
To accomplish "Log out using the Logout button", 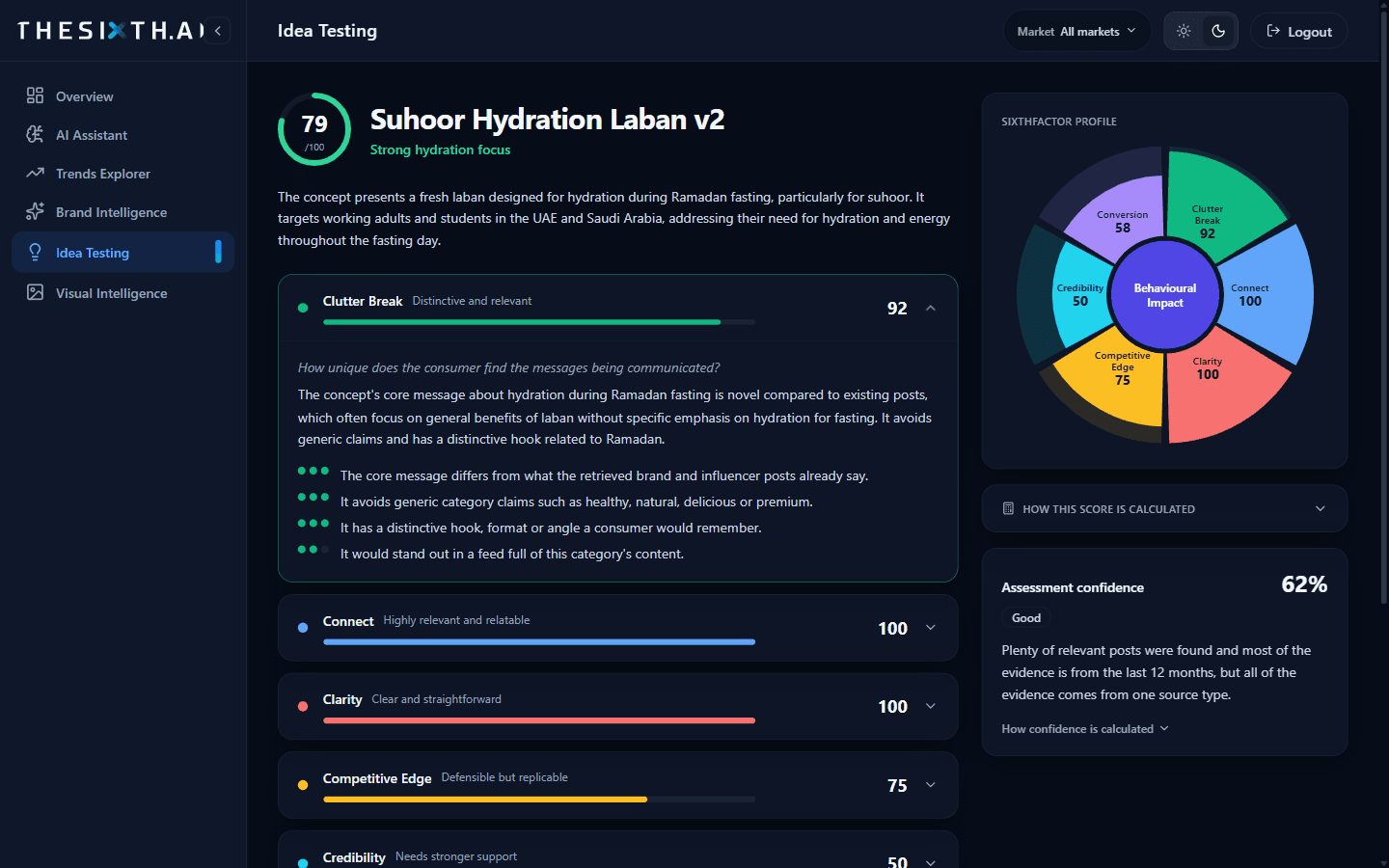I will pos(1298,31).
